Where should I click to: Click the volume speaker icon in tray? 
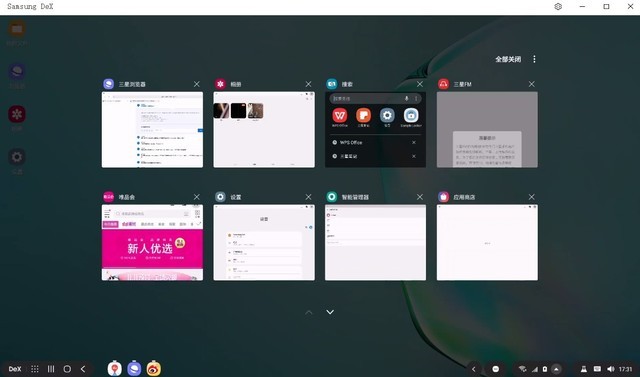[x=611, y=369]
